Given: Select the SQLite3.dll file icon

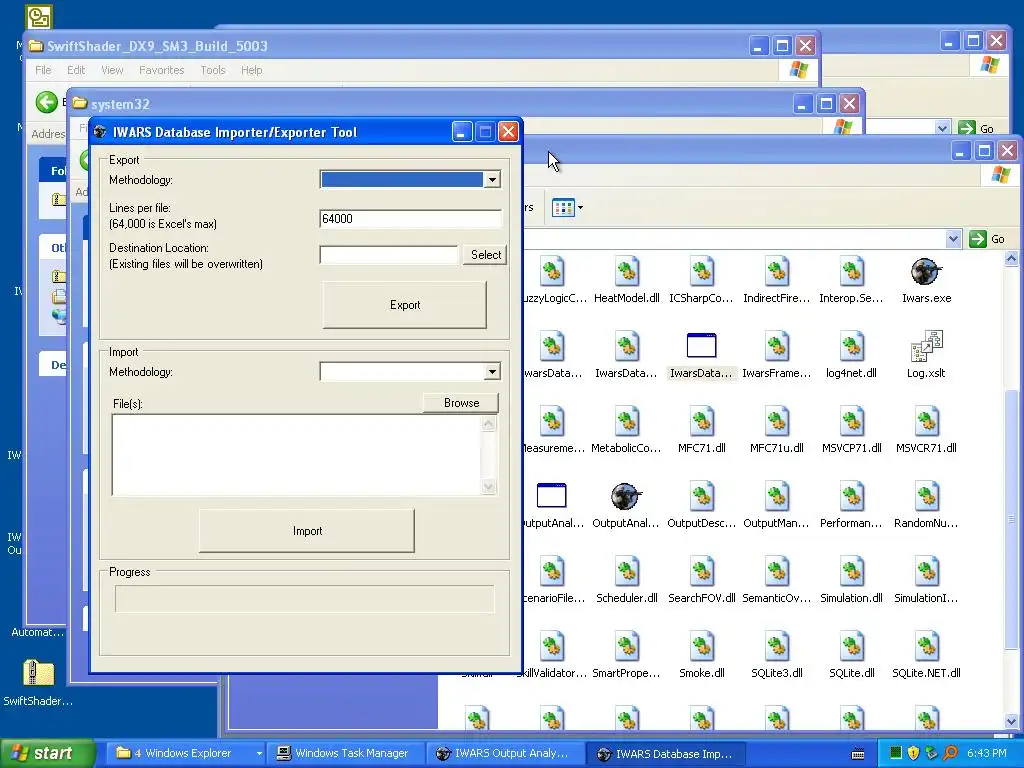Looking at the screenshot, I should [776, 647].
